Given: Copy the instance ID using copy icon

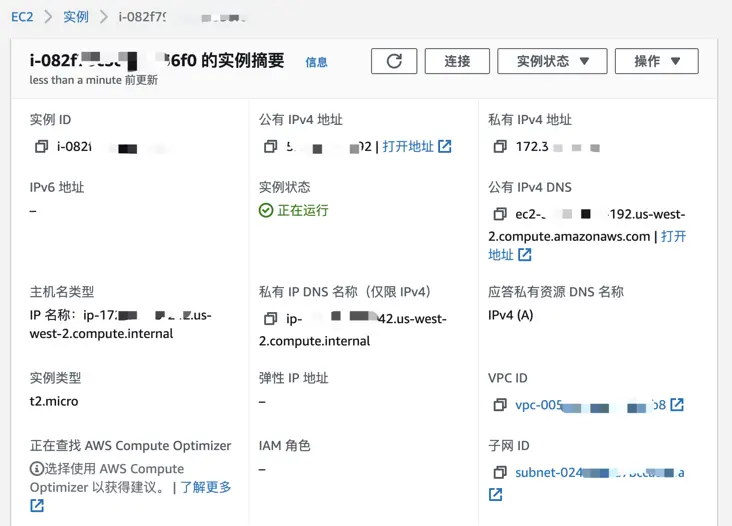Looking at the screenshot, I should tap(41, 147).
